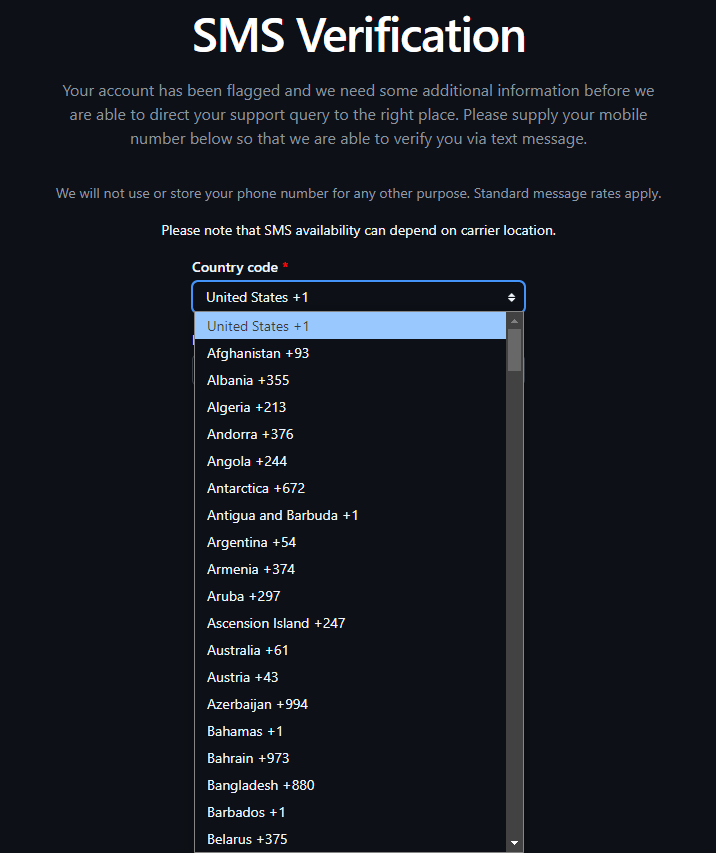Click the scrollbar up arrow in list
This screenshot has width=716, height=853.
coord(514,321)
